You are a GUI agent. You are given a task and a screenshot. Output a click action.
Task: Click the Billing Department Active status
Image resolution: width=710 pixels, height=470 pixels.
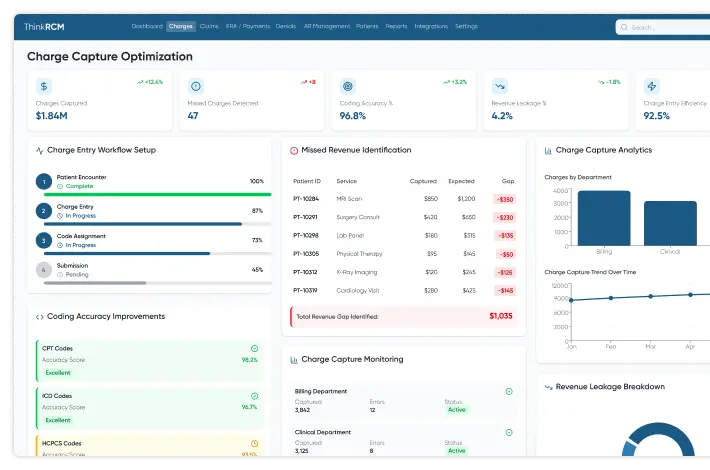tap(456, 410)
